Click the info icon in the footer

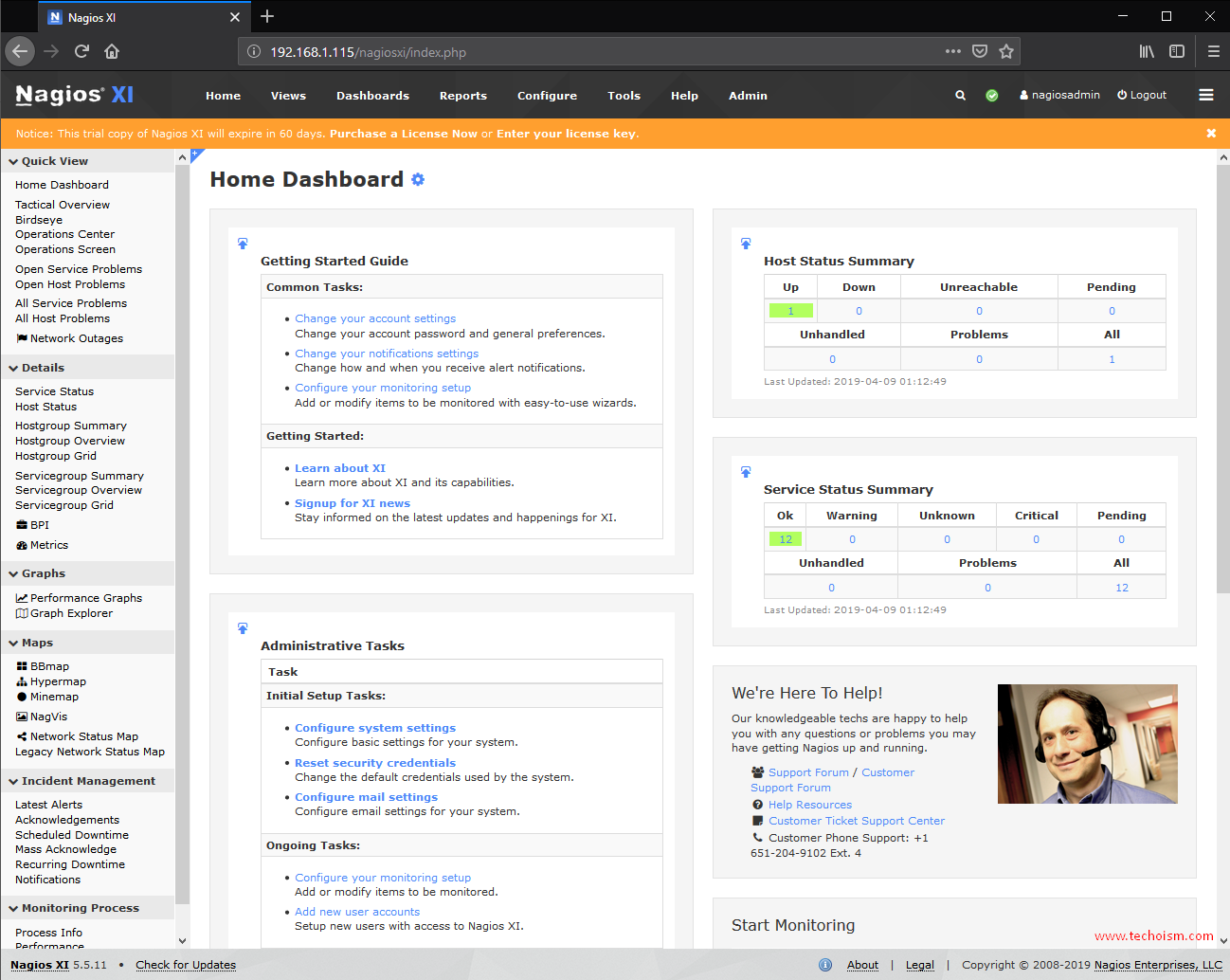tap(825, 965)
